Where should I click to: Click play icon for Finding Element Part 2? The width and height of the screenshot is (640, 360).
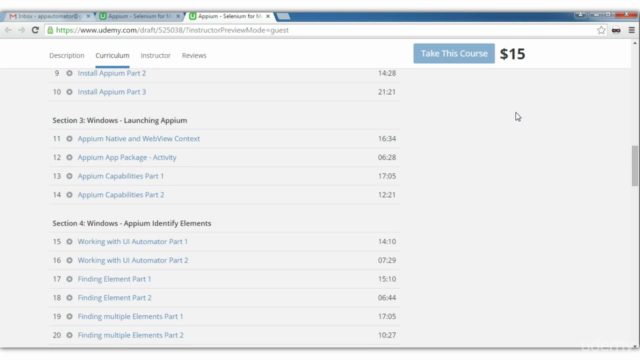(x=69, y=298)
